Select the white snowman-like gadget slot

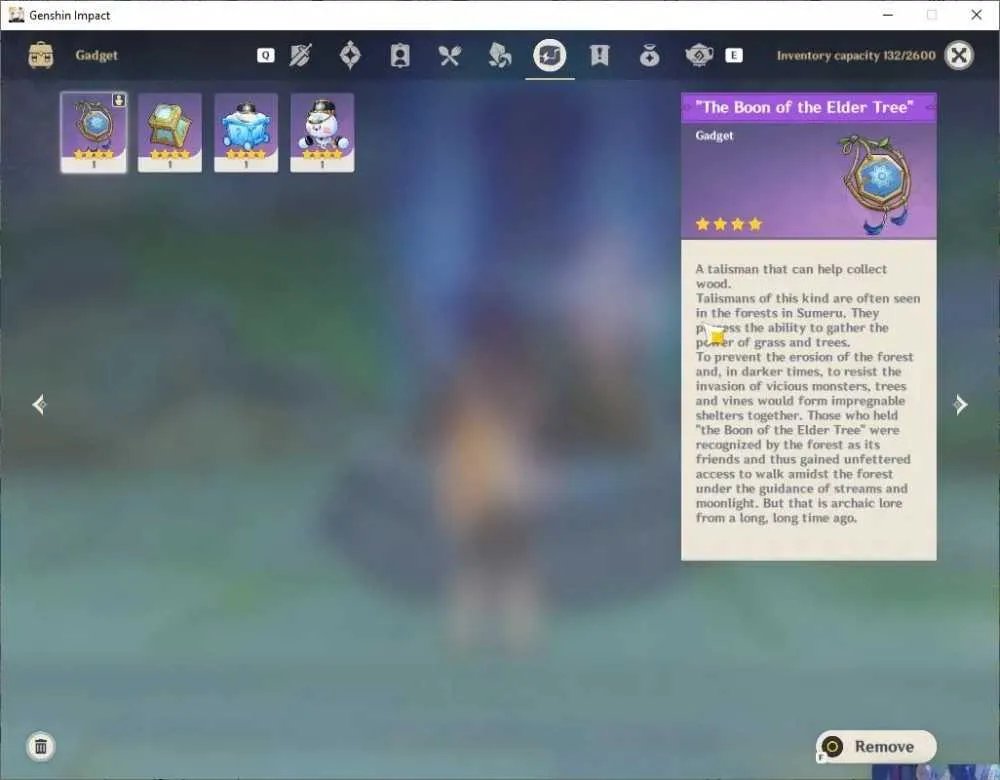tap(322, 132)
